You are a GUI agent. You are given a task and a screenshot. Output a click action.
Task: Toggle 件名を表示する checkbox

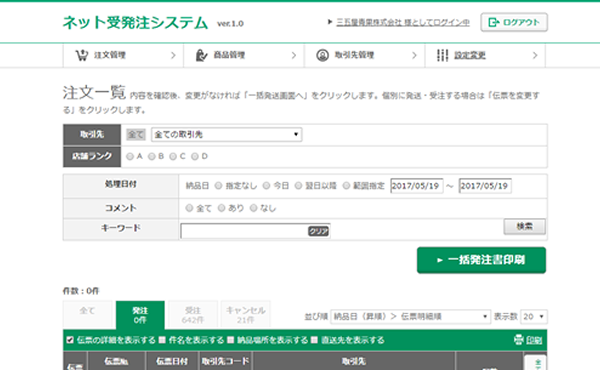coord(162,340)
